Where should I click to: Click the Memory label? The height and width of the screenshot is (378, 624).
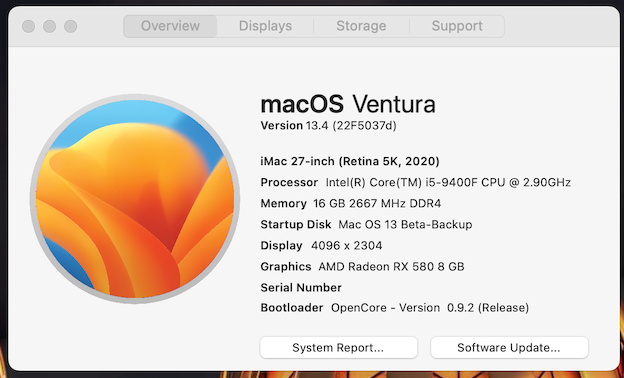coord(283,203)
